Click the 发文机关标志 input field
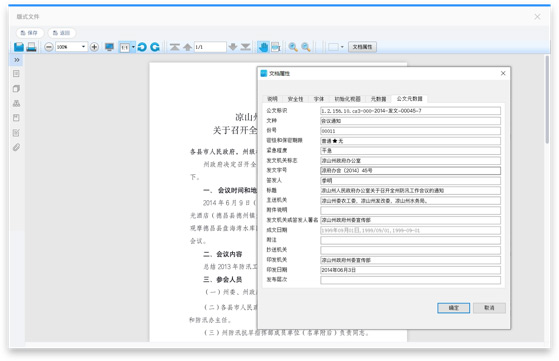 (410, 161)
